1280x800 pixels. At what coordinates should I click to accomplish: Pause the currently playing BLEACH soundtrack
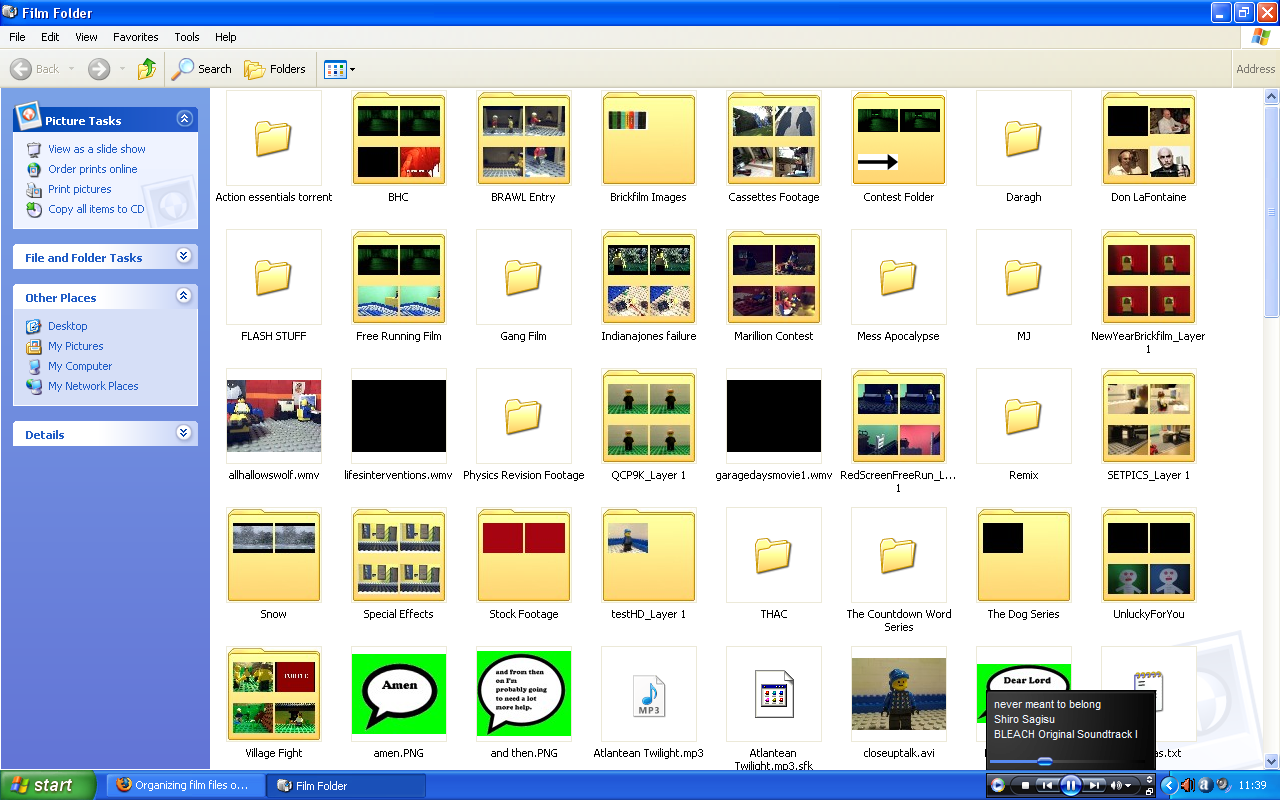tap(1070, 785)
